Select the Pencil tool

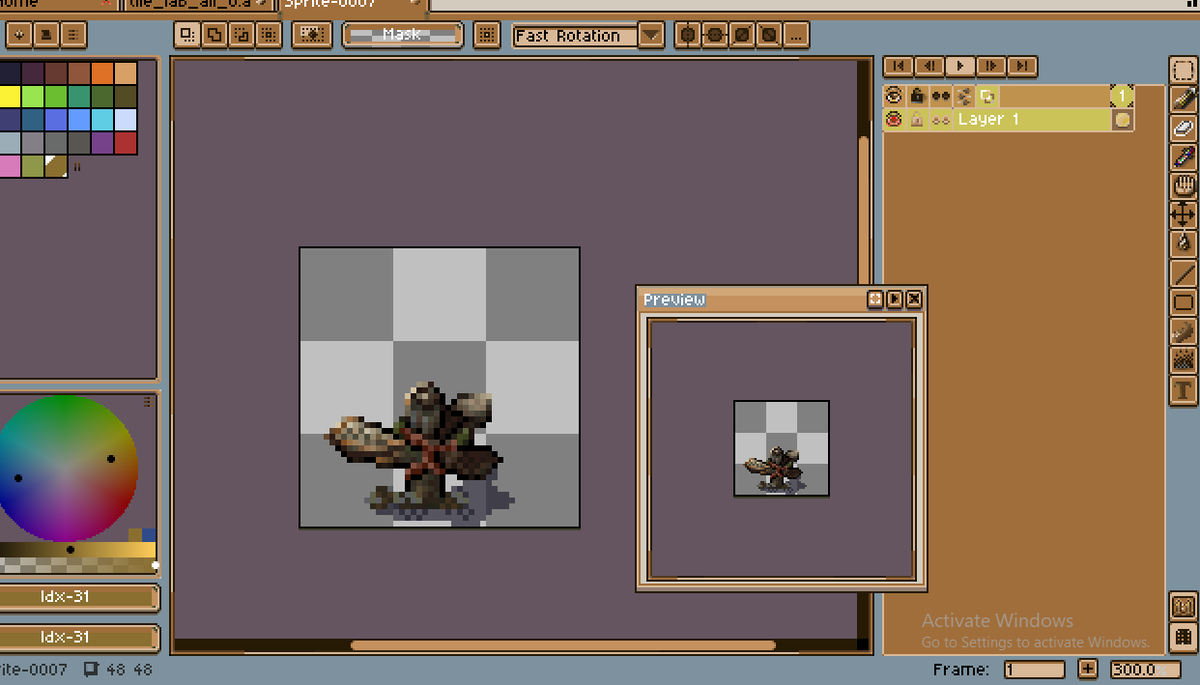(1184, 100)
